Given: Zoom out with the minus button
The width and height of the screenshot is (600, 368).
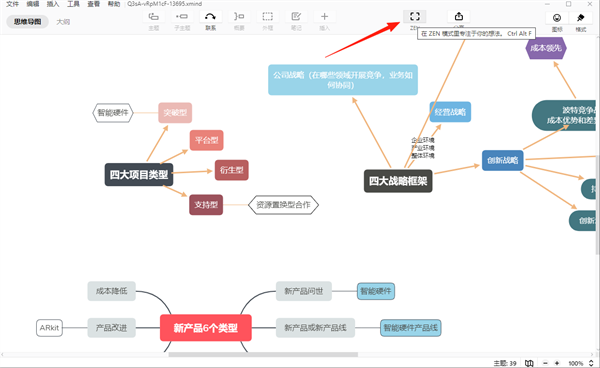Looking at the screenshot, I should click(545, 363).
